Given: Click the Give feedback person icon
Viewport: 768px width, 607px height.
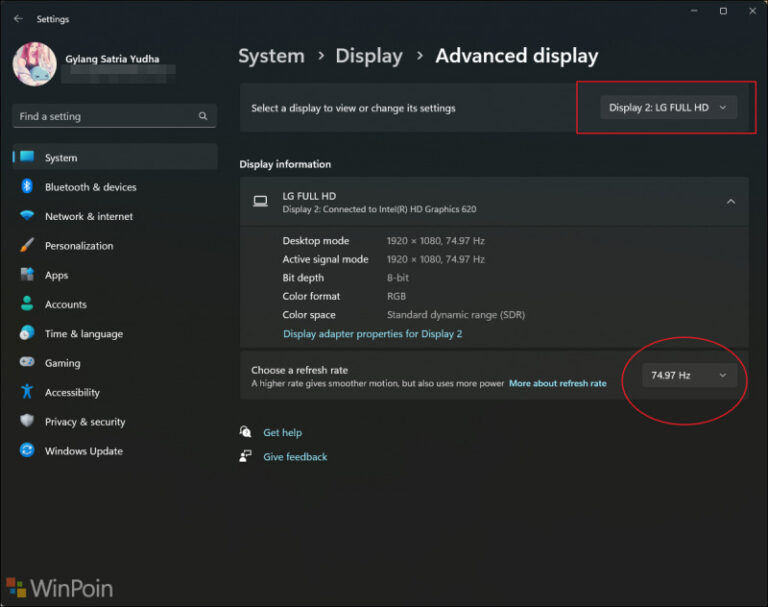Looking at the screenshot, I should (x=245, y=456).
